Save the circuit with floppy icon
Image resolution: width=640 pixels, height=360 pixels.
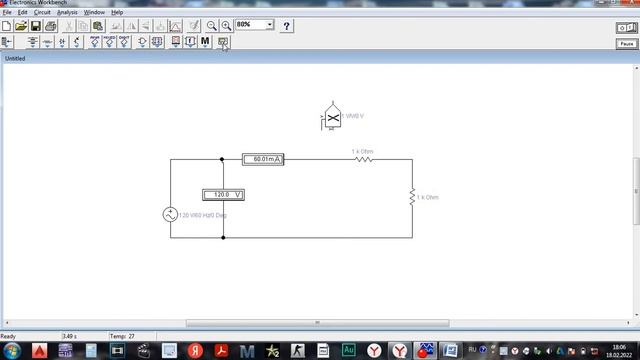[36, 26]
